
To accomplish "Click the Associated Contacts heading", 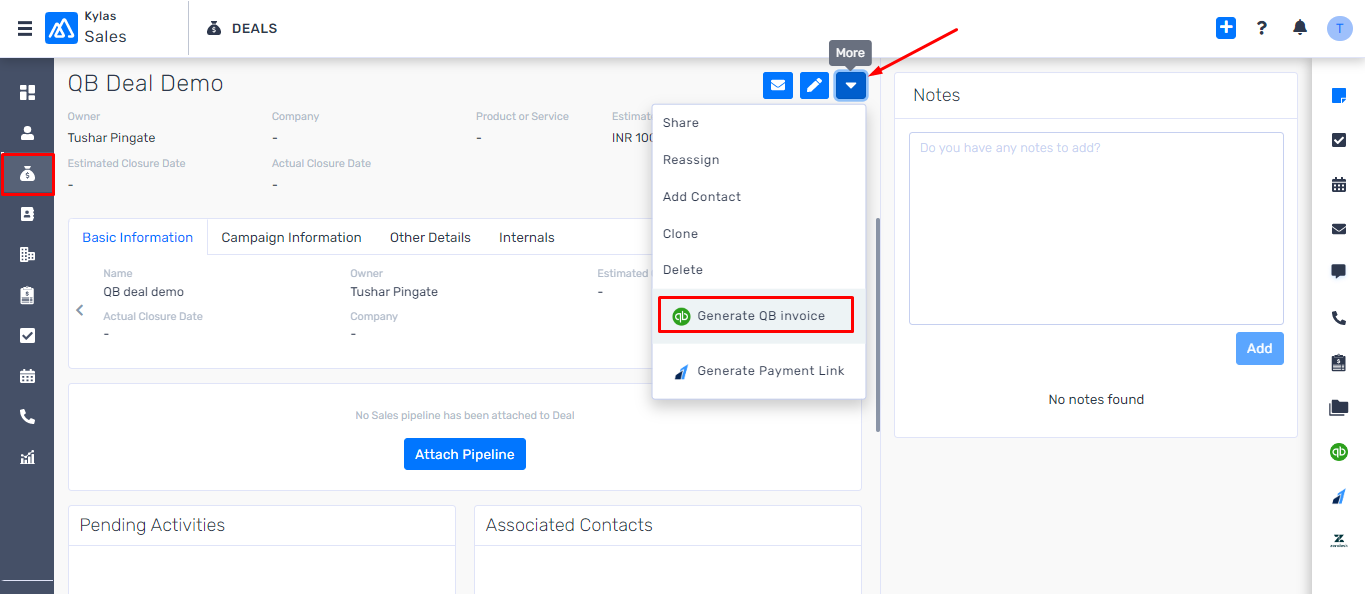I will [569, 525].
